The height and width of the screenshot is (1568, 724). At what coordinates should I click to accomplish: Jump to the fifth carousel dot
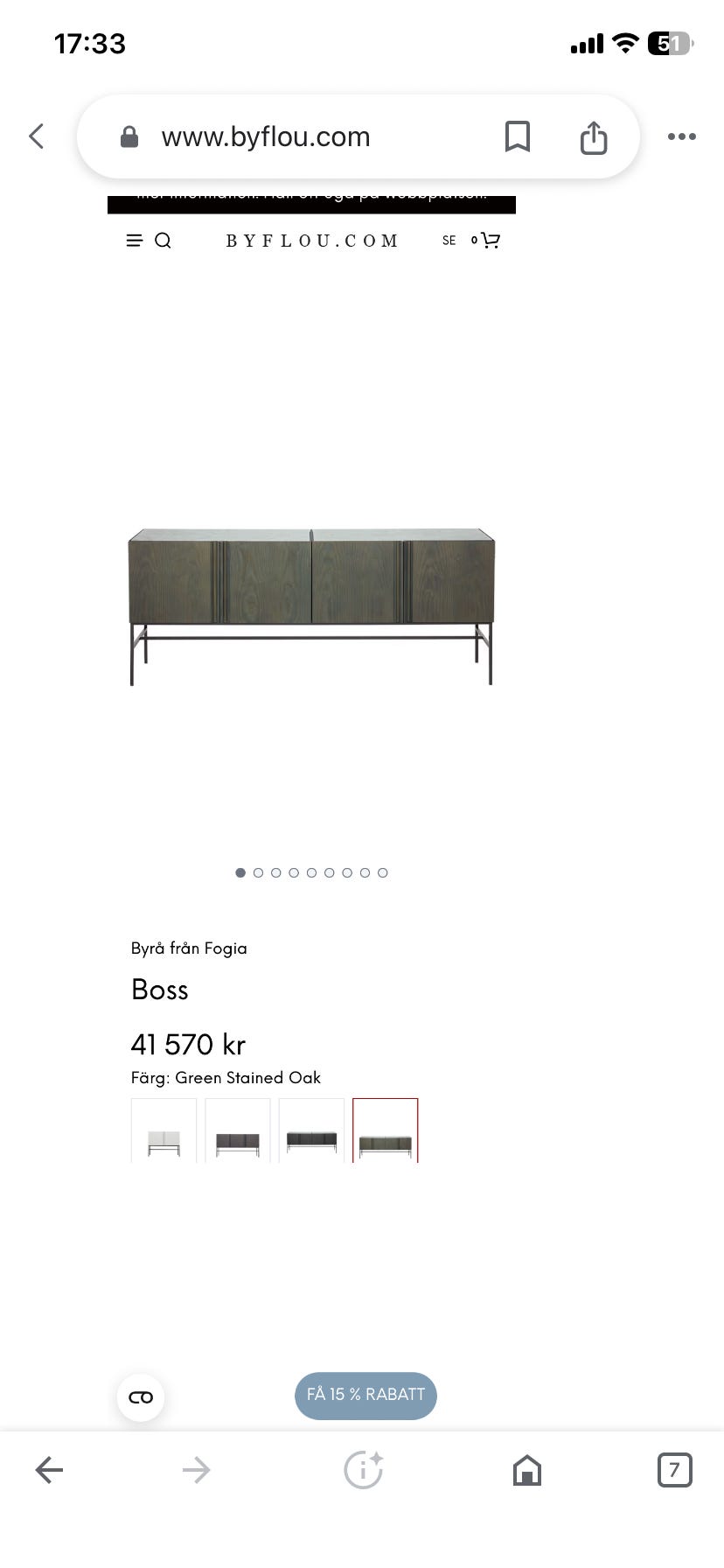pyautogui.click(x=311, y=872)
